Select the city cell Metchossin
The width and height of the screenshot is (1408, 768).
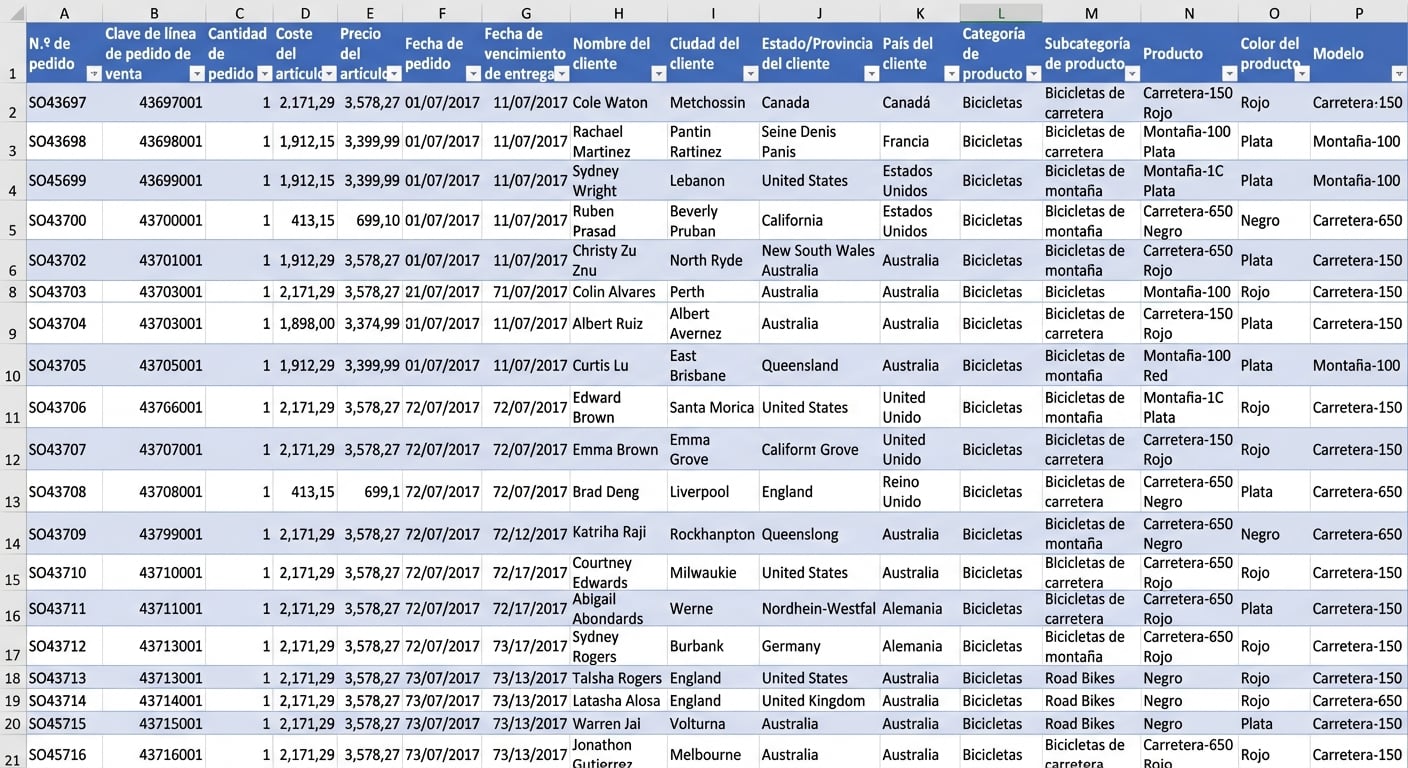point(713,103)
